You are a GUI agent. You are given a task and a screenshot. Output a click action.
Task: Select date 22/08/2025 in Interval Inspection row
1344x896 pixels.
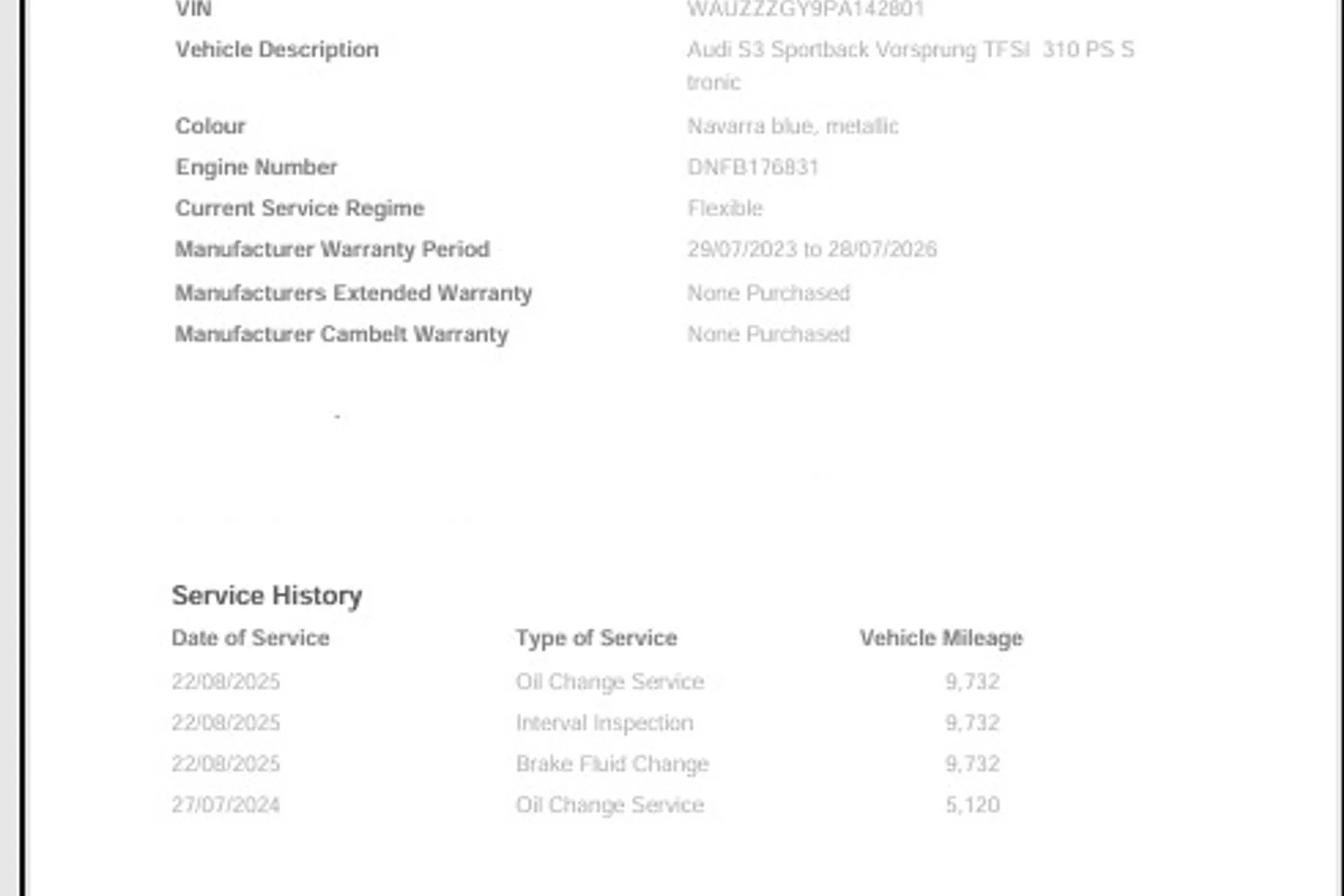click(225, 723)
